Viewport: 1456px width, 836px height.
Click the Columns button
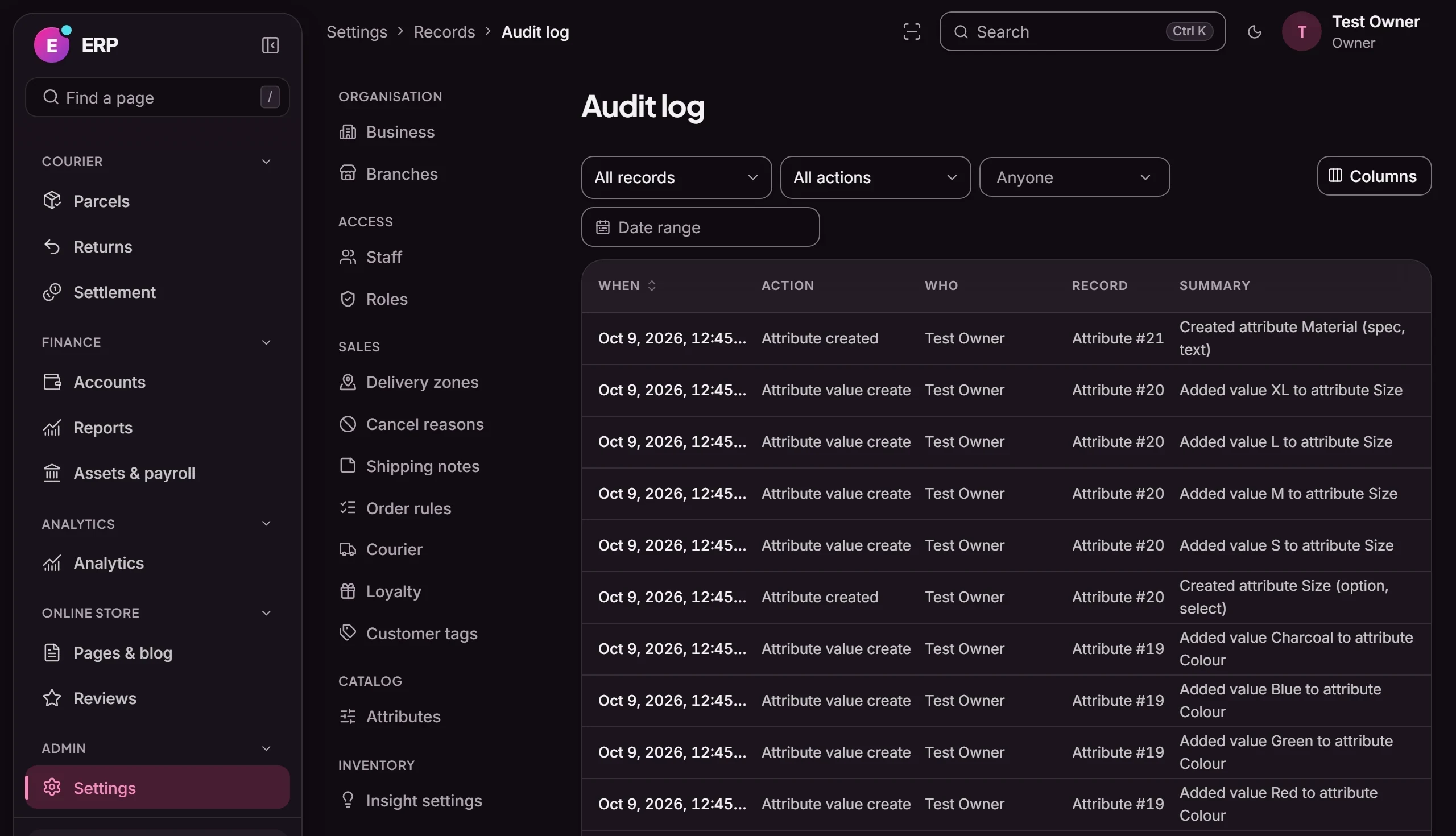click(x=1374, y=176)
